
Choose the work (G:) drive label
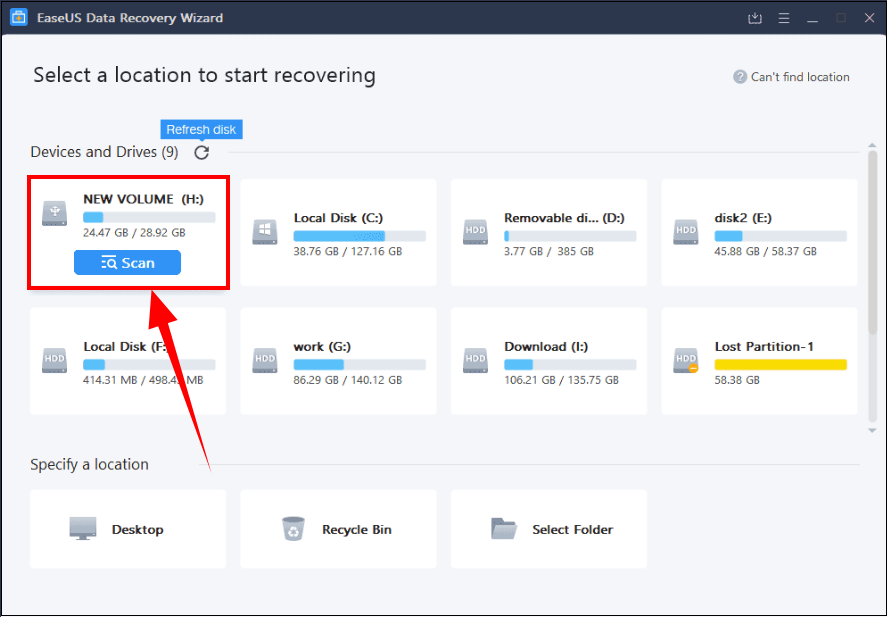[x=322, y=346]
